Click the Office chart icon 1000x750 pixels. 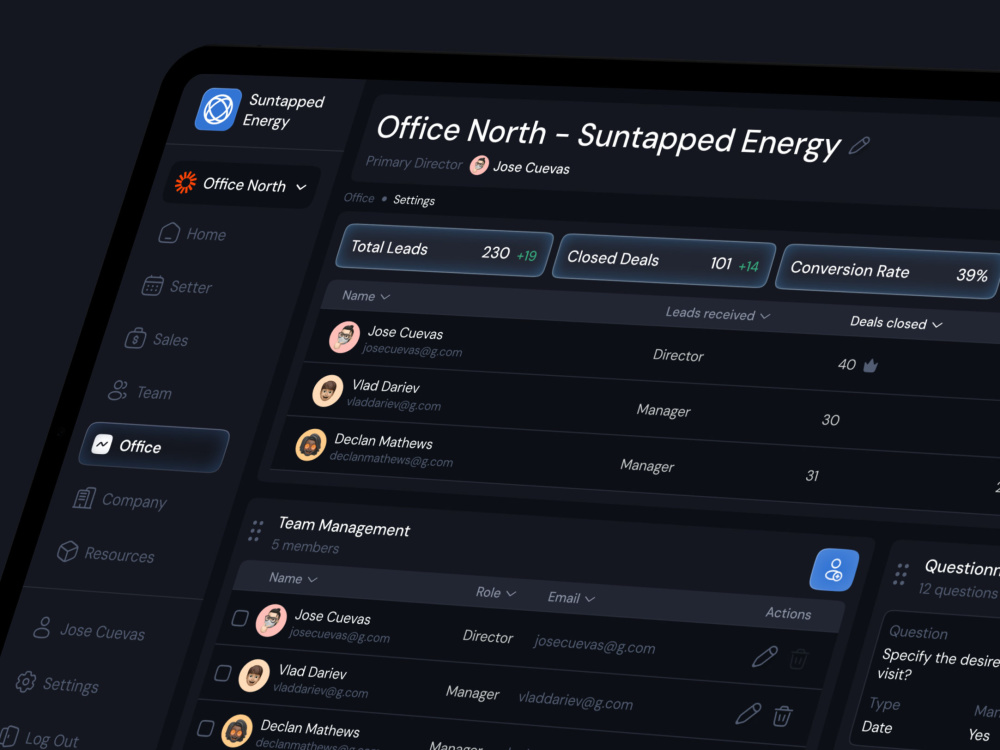[102, 444]
